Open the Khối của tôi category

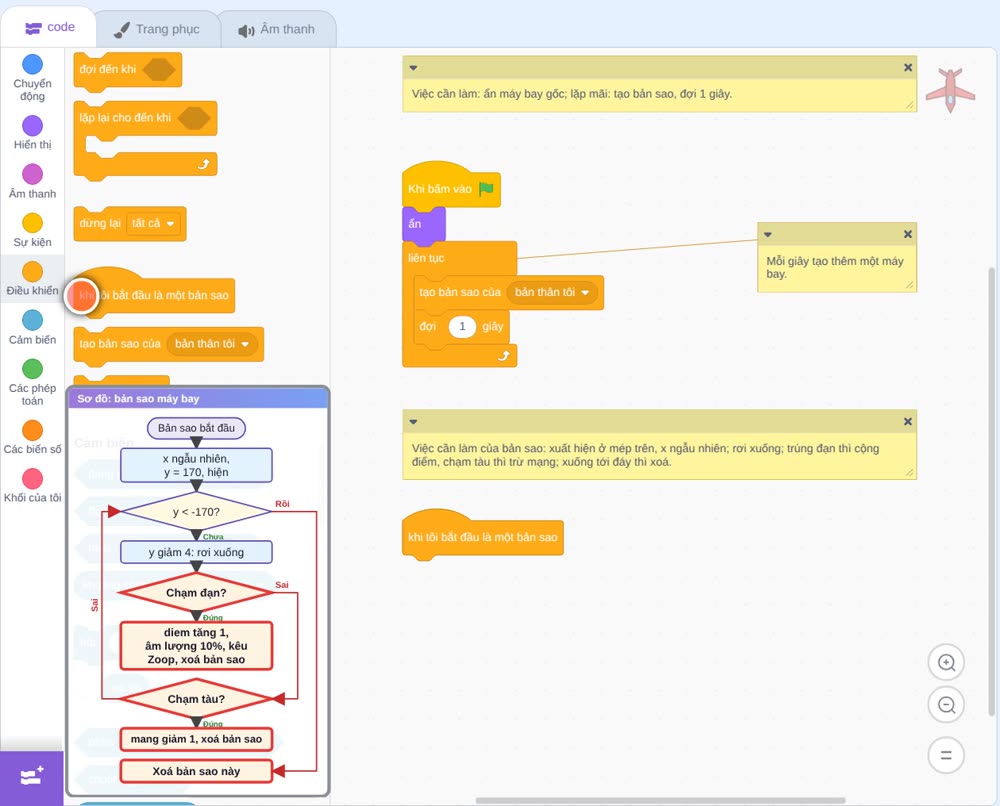(x=32, y=486)
